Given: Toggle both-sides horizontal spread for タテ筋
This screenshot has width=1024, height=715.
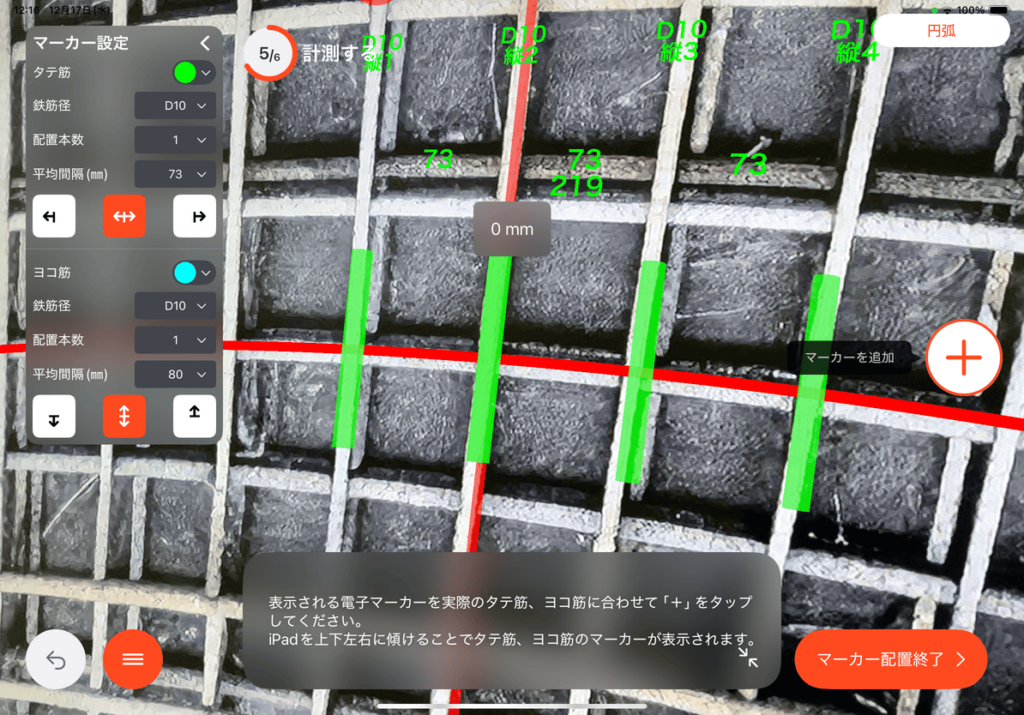Looking at the screenshot, I should (124, 216).
